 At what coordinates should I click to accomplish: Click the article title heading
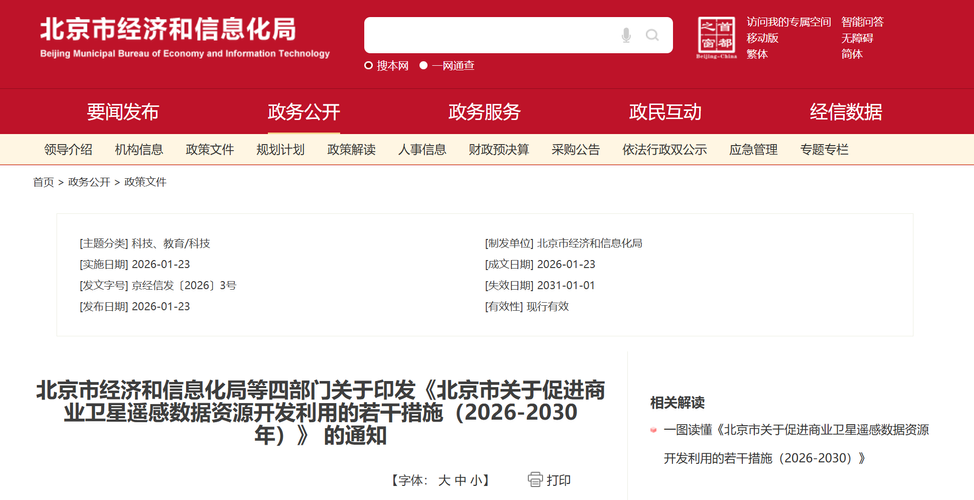pyautogui.click(x=320, y=413)
